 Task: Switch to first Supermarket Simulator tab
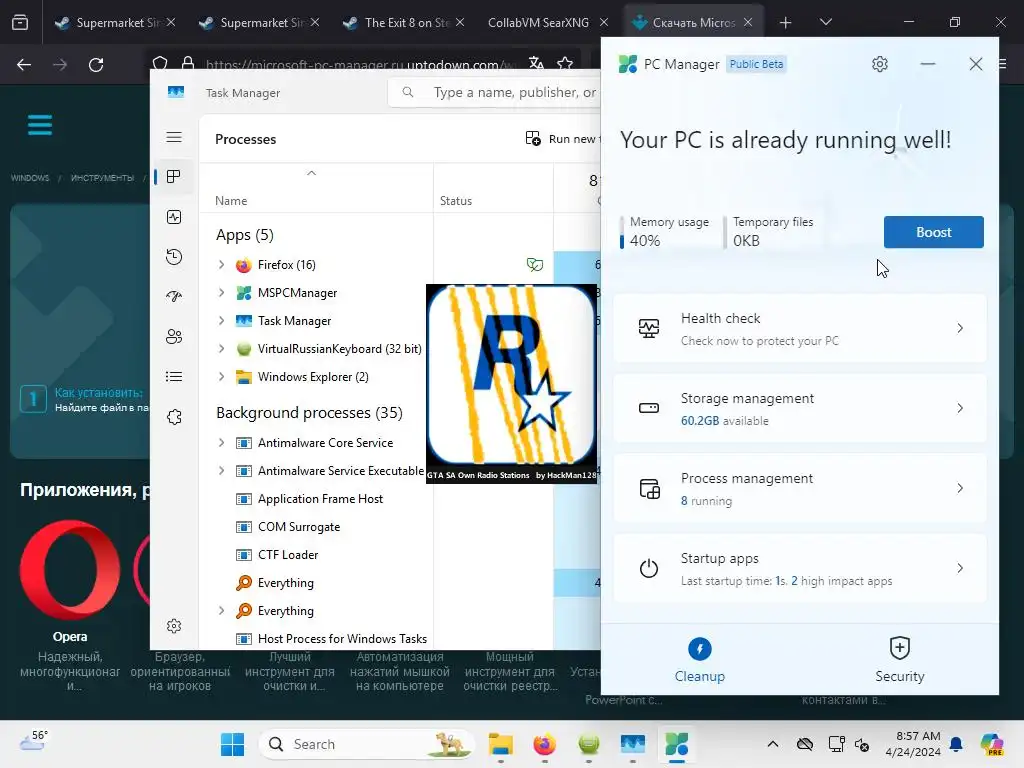(115, 22)
